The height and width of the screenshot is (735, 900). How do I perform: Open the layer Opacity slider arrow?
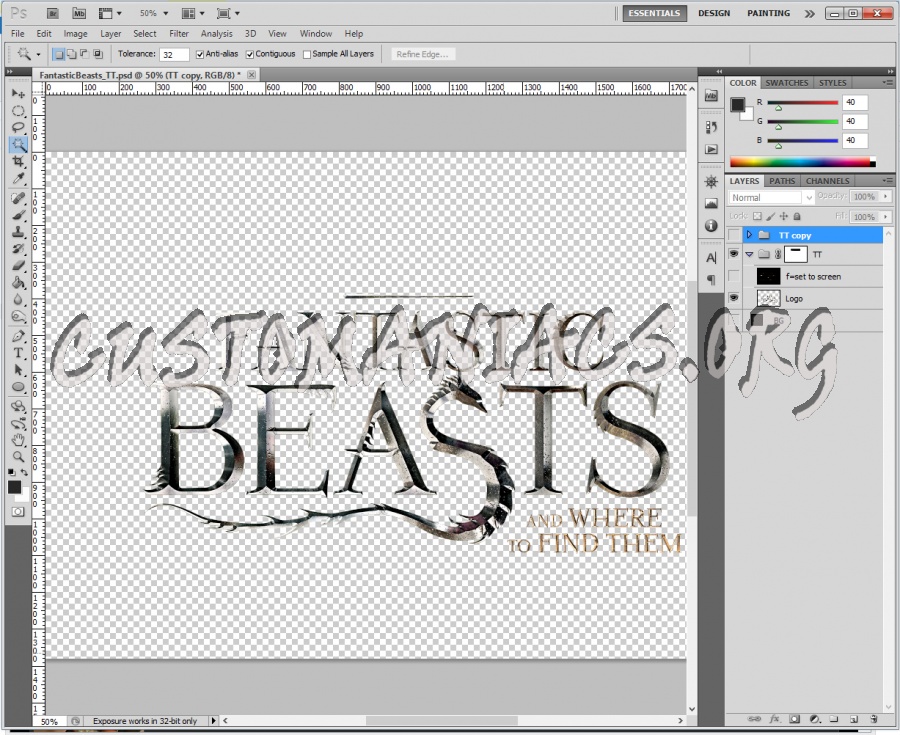click(886, 196)
